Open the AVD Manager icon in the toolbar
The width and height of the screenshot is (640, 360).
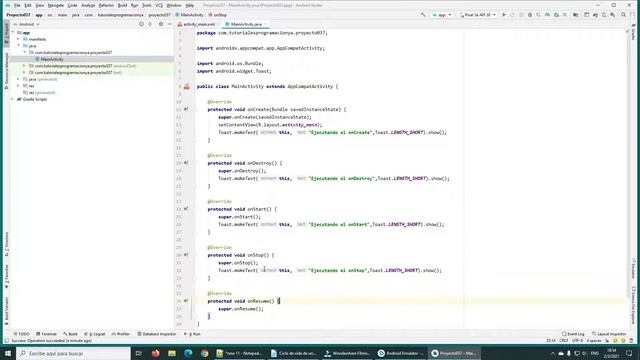(x=604, y=15)
